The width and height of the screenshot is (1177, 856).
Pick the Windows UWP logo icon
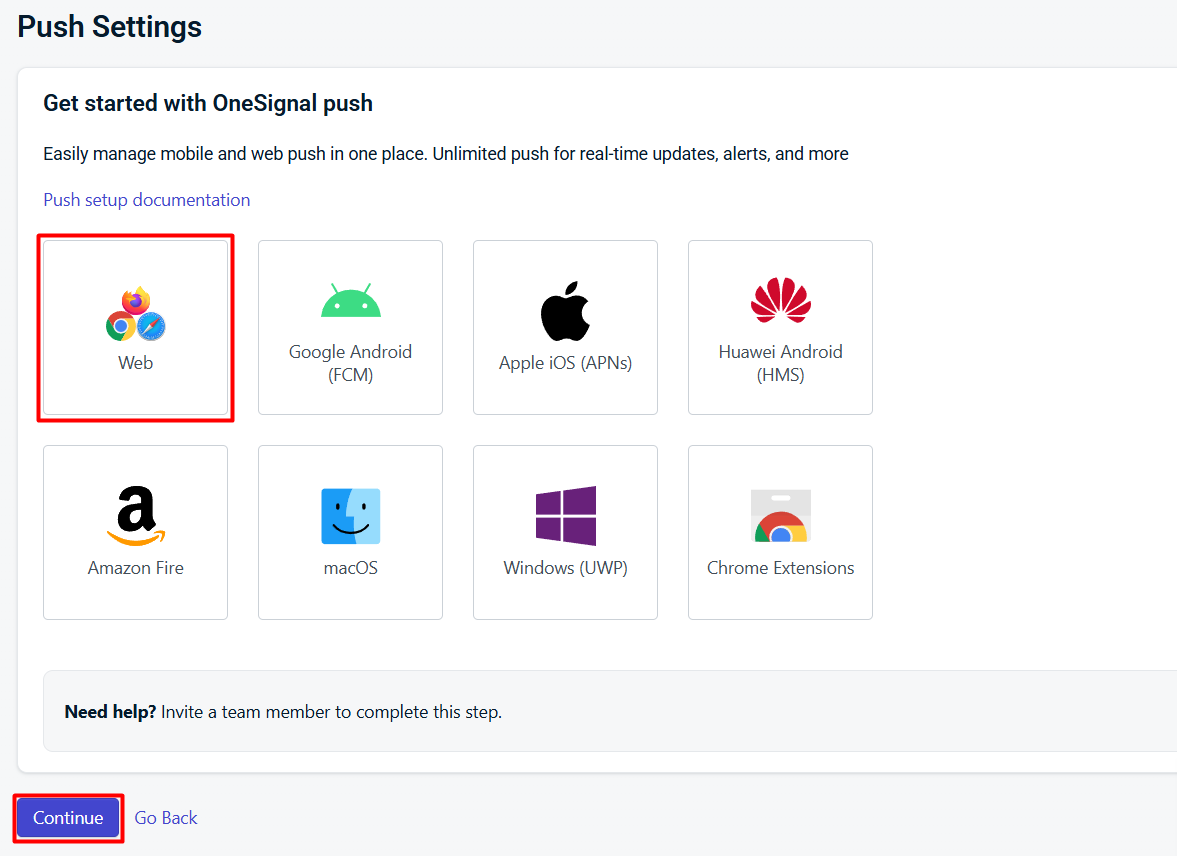566,516
